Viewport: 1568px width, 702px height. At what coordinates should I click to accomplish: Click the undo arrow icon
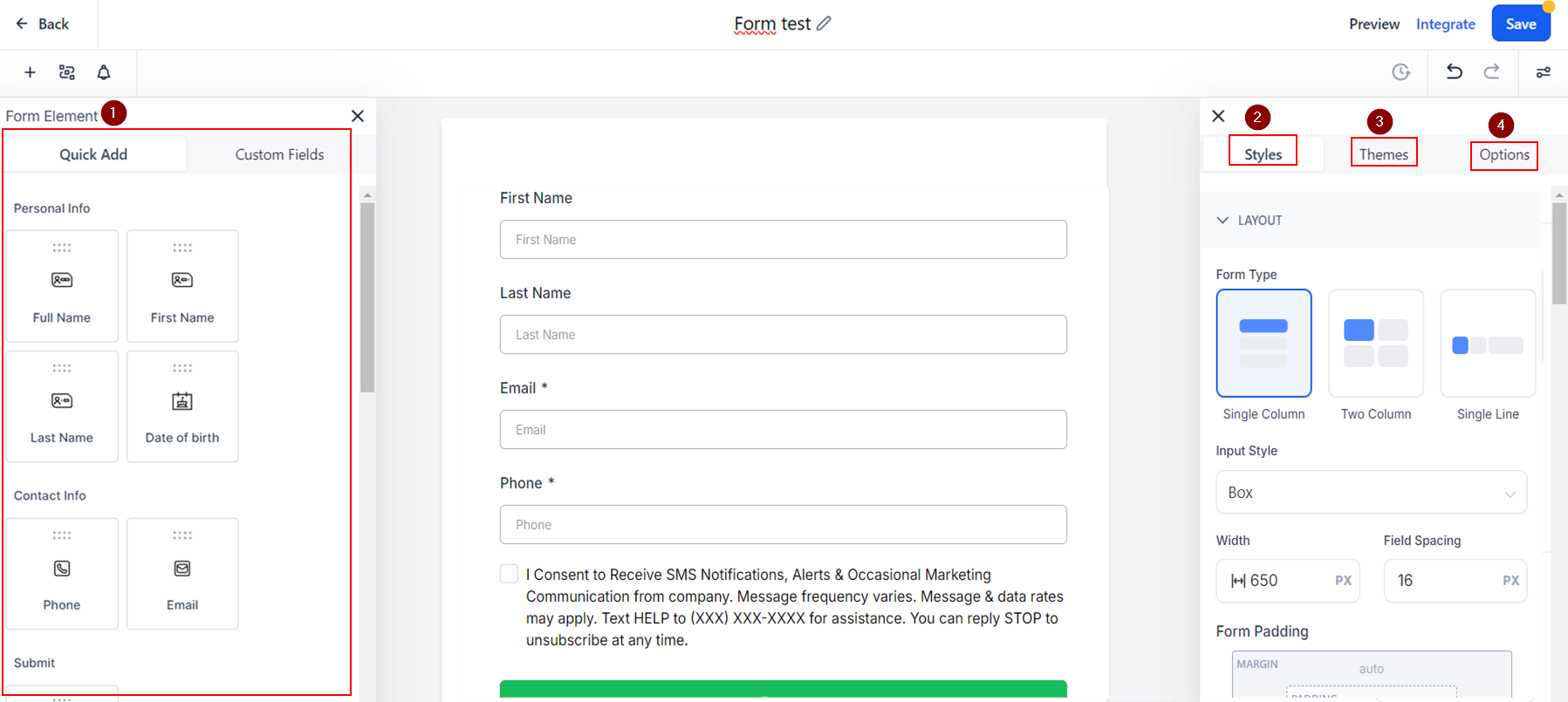point(1454,72)
